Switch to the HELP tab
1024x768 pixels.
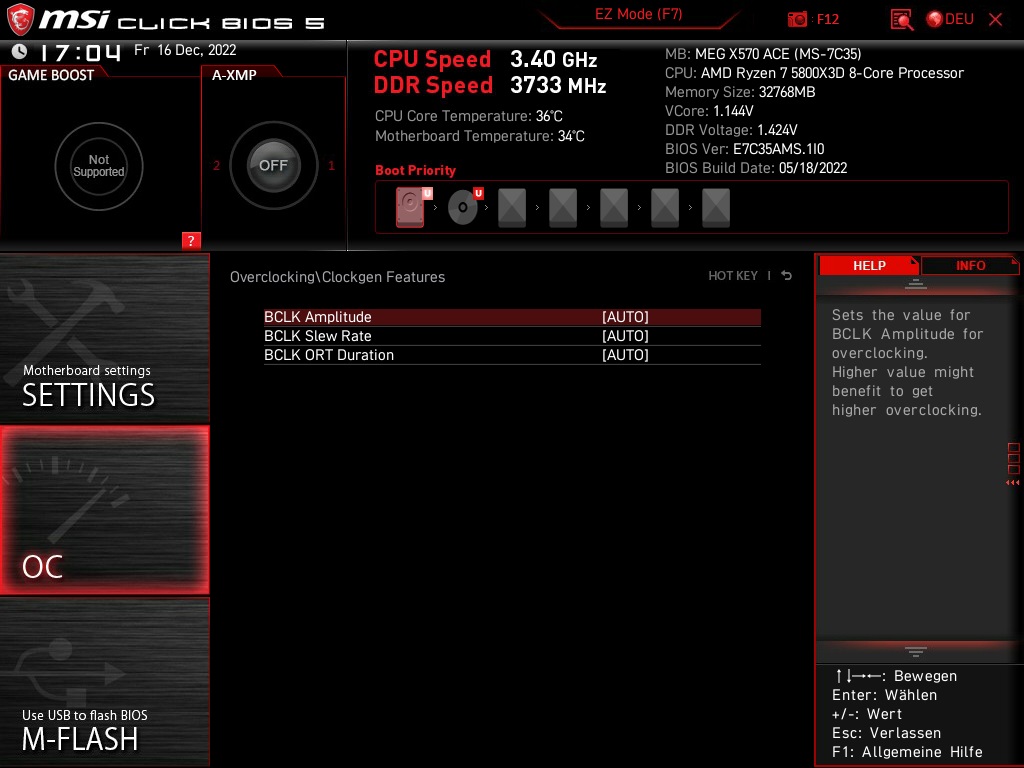(x=869, y=266)
